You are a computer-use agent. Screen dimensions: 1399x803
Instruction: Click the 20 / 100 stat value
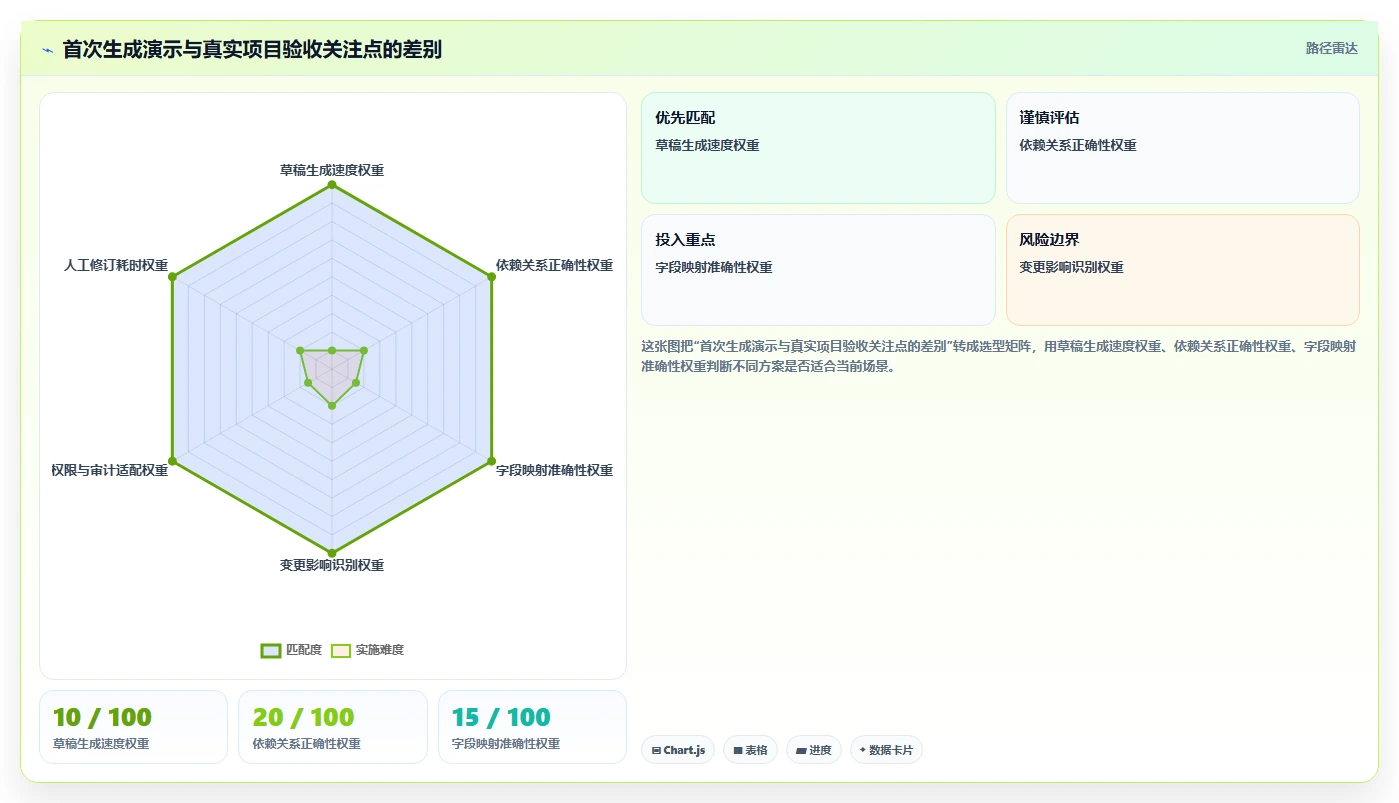pyautogui.click(x=303, y=717)
